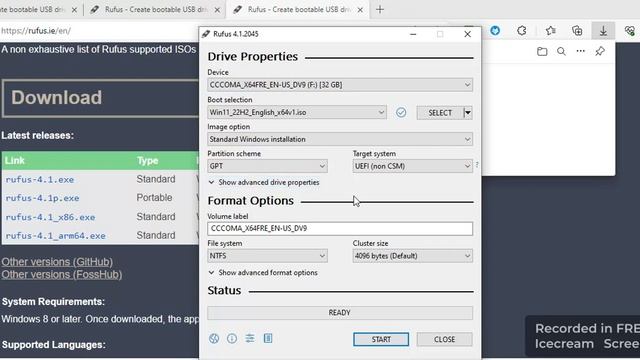Download rufus-4.1_x86.exe link
Viewport: 640px width, 360px height.
coord(50,217)
